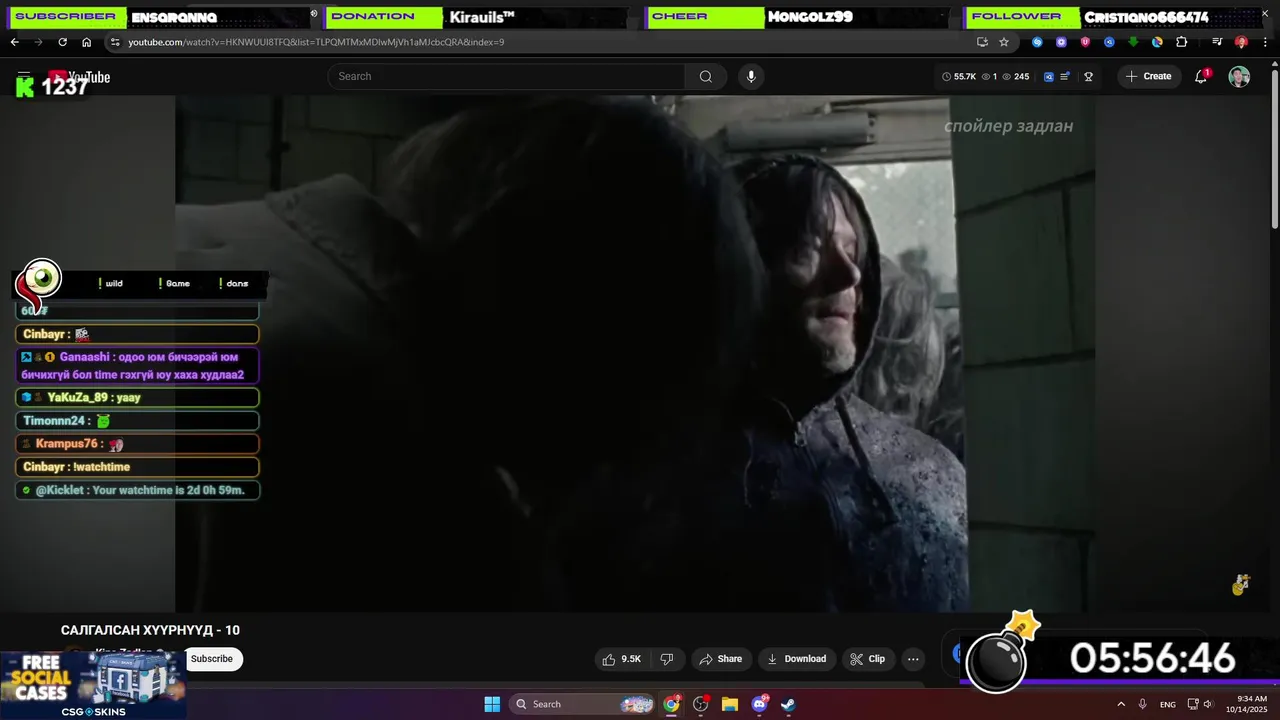Screen dimensions: 1280x720
Task: Open the volume icon in system tray
Action: (1208, 704)
